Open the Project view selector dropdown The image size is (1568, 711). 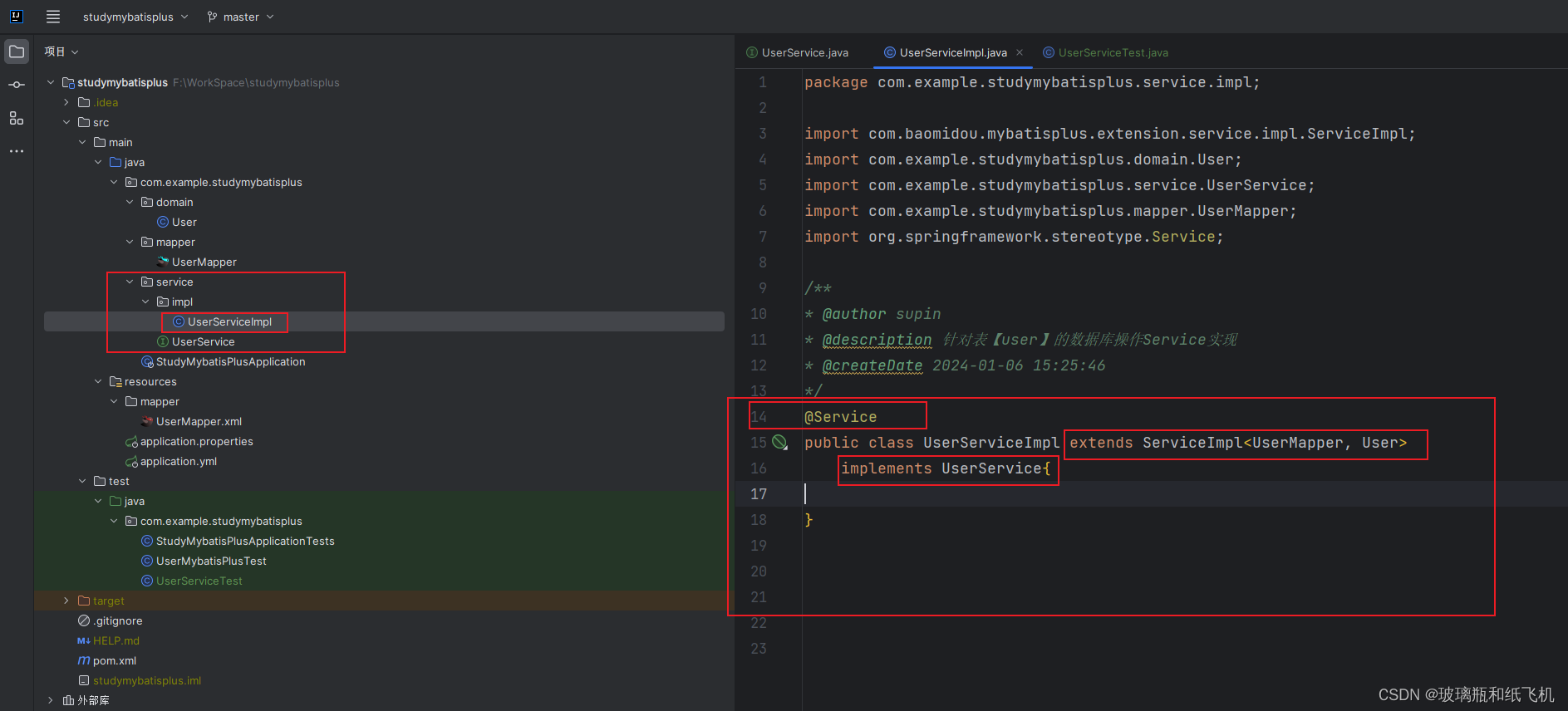(x=61, y=51)
